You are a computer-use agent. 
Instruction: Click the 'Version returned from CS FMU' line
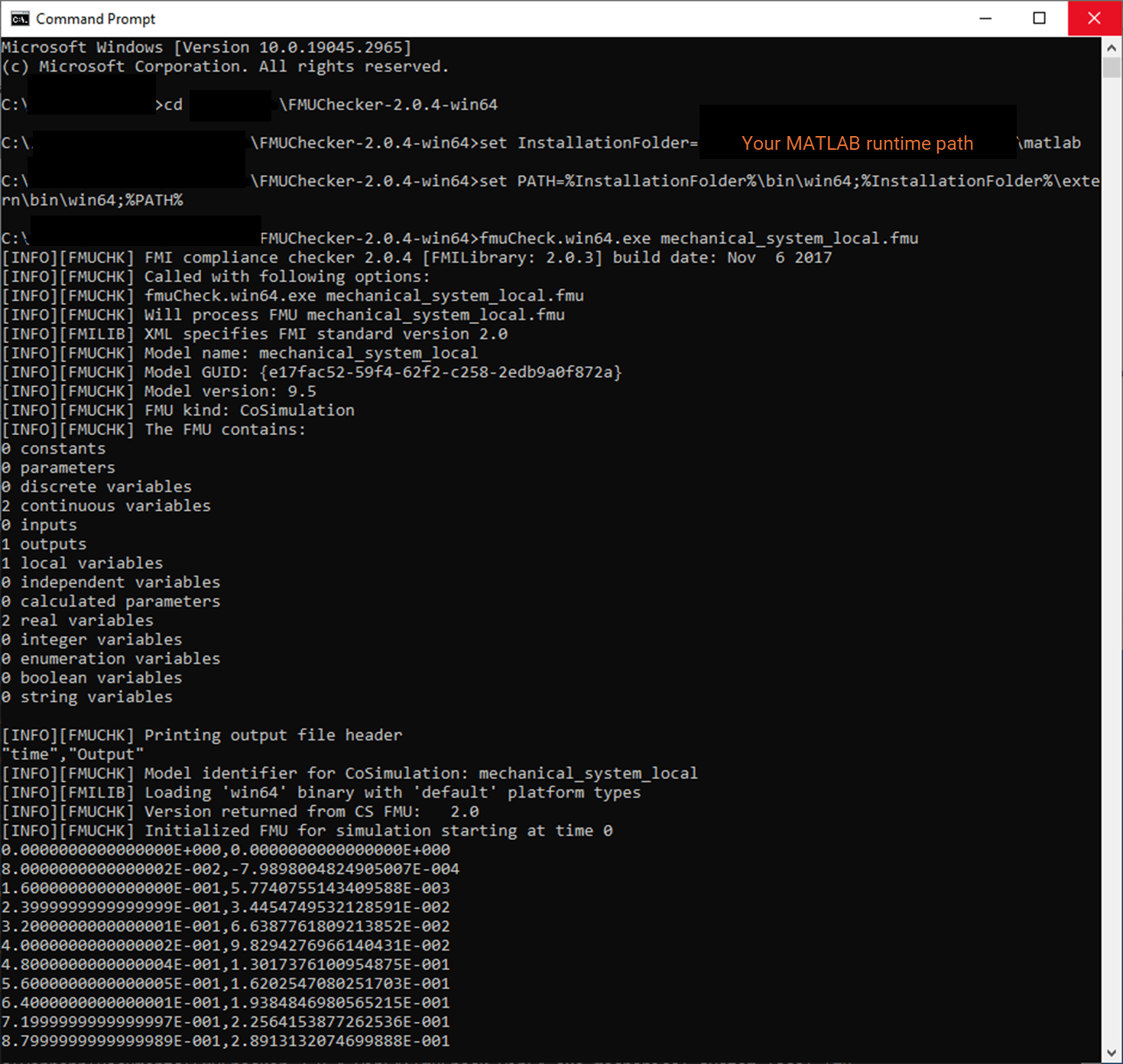(241, 812)
